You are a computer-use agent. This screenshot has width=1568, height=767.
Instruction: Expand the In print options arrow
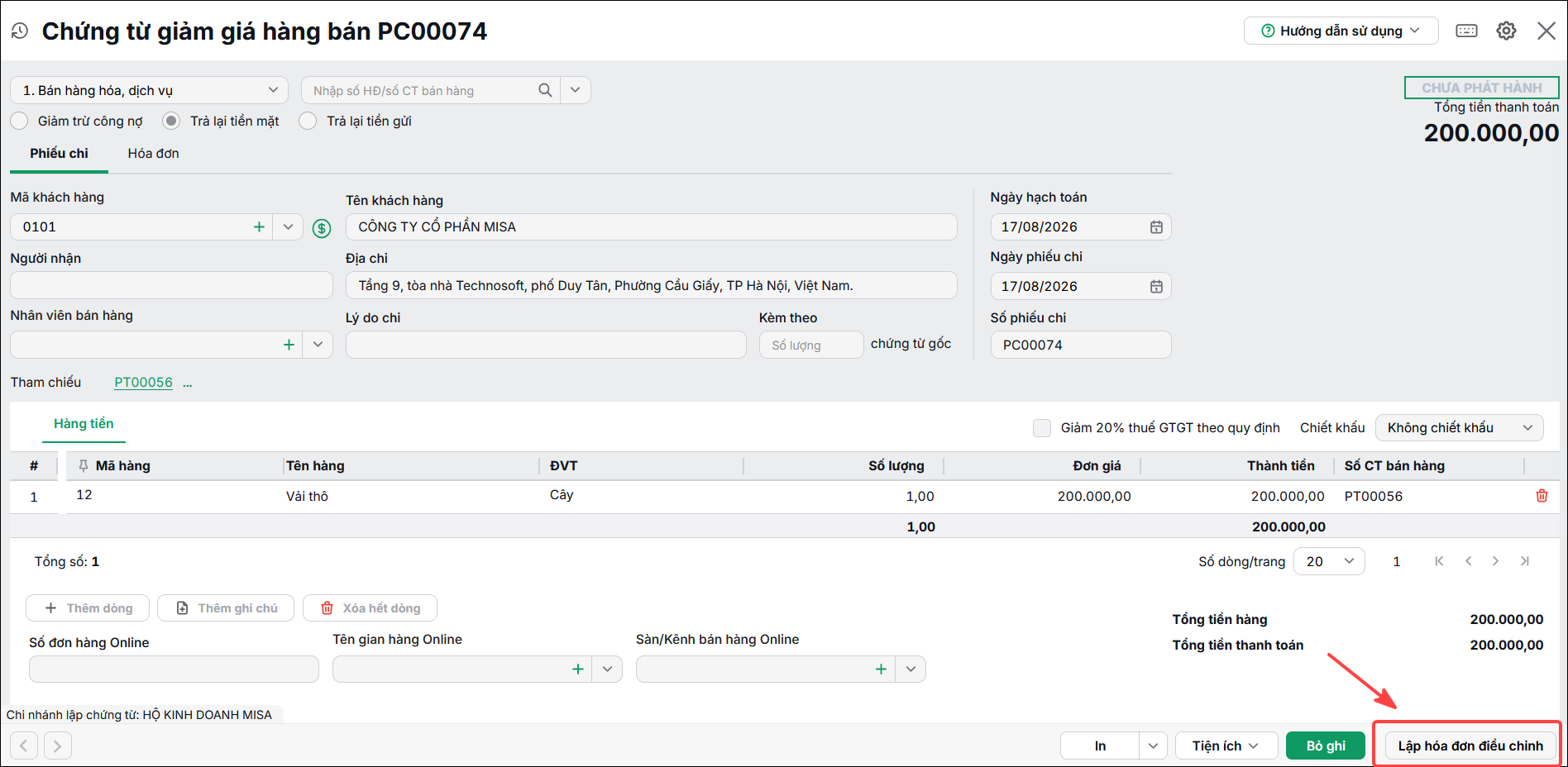click(x=1153, y=746)
